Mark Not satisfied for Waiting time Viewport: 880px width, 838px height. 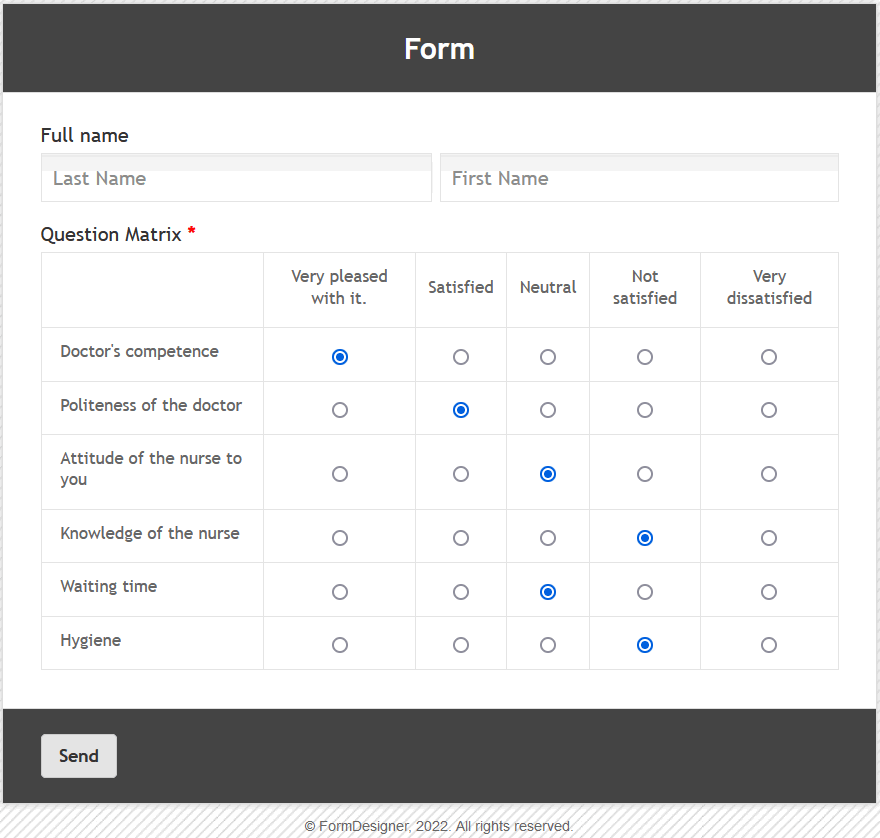(645, 592)
